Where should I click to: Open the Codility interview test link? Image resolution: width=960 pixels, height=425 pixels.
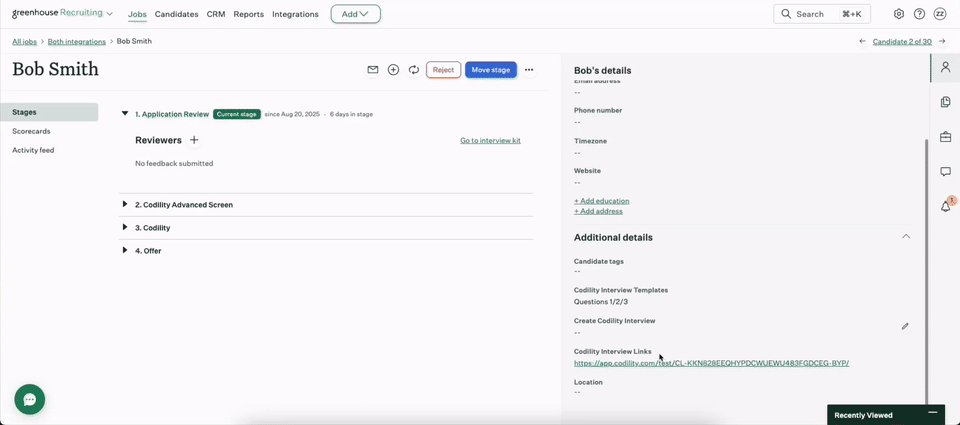pos(711,363)
